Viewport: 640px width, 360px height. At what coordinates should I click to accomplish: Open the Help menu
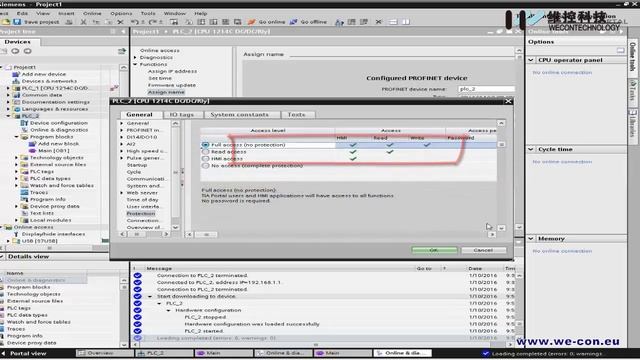pos(200,13)
